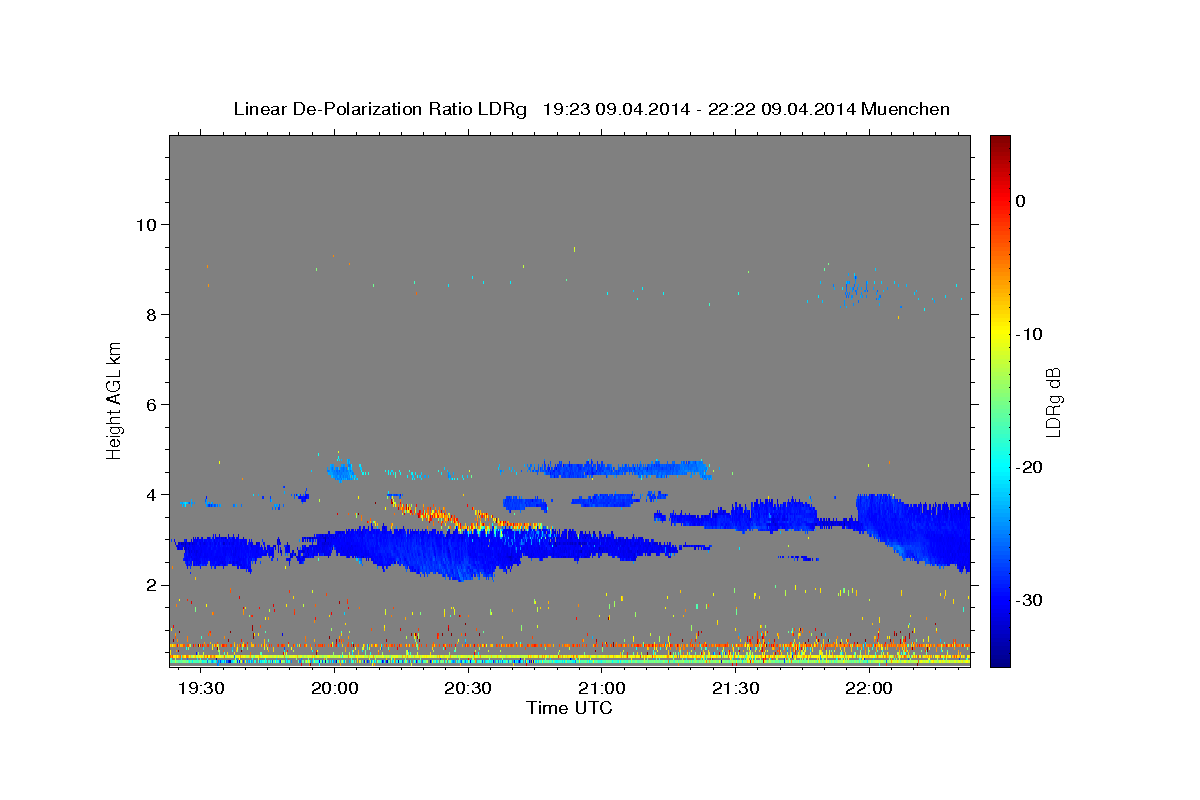The image size is (1200, 800).
Task: Click the 'Height AGL km' axis title
Action: point(115,400)
